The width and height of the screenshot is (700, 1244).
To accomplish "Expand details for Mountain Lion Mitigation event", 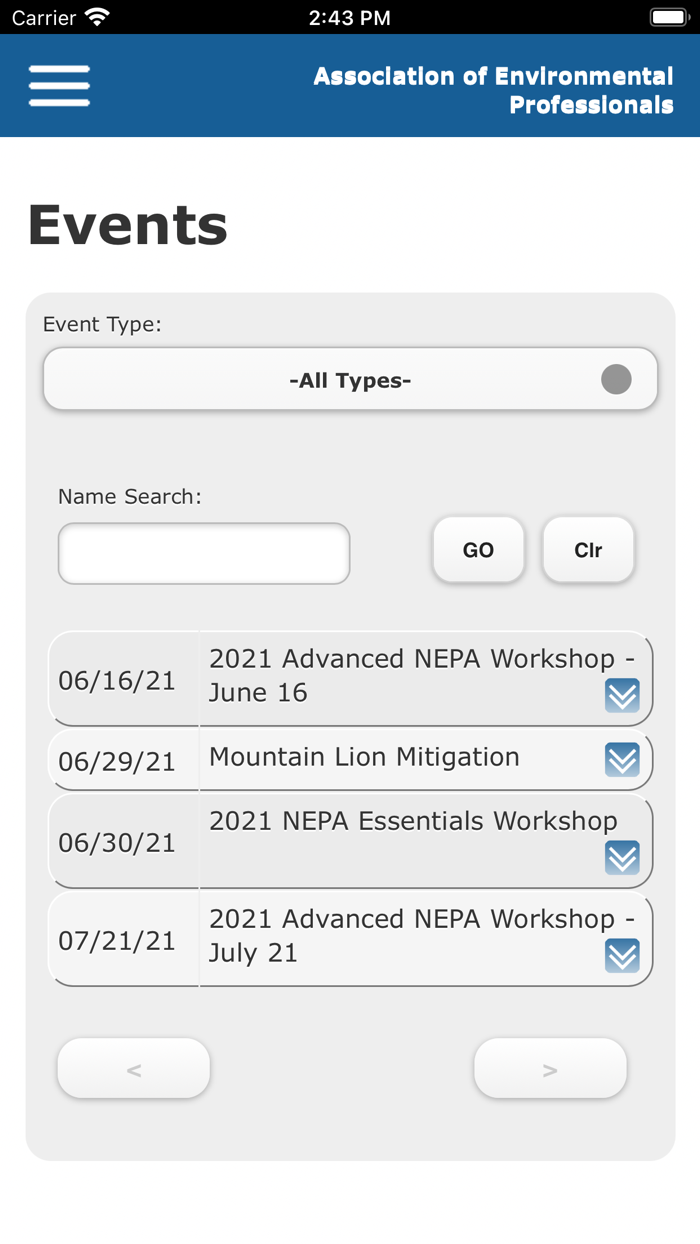I will (x=622, y=760).
